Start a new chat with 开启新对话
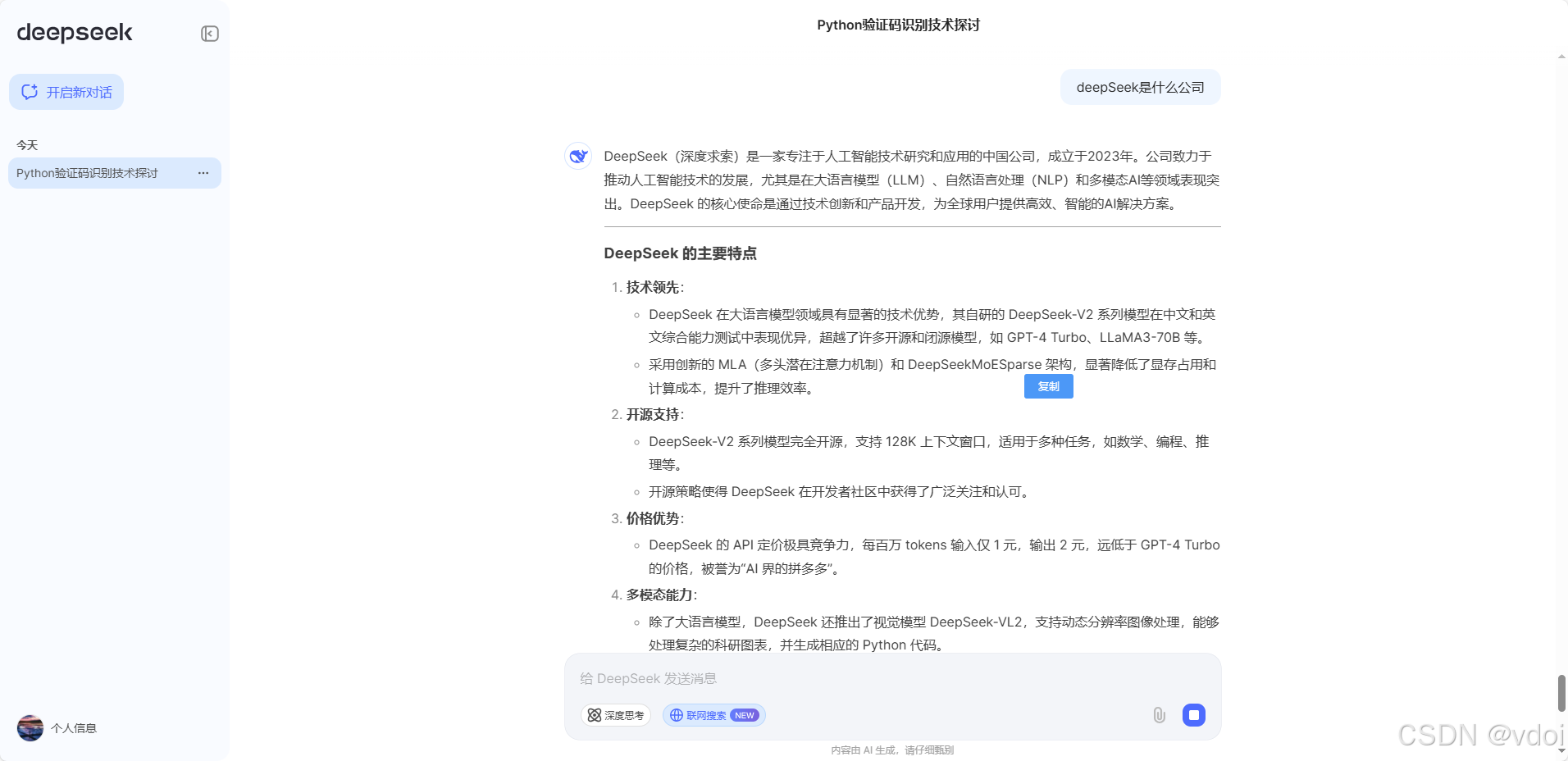This screenshot has width=1568, height=761. 66,92
